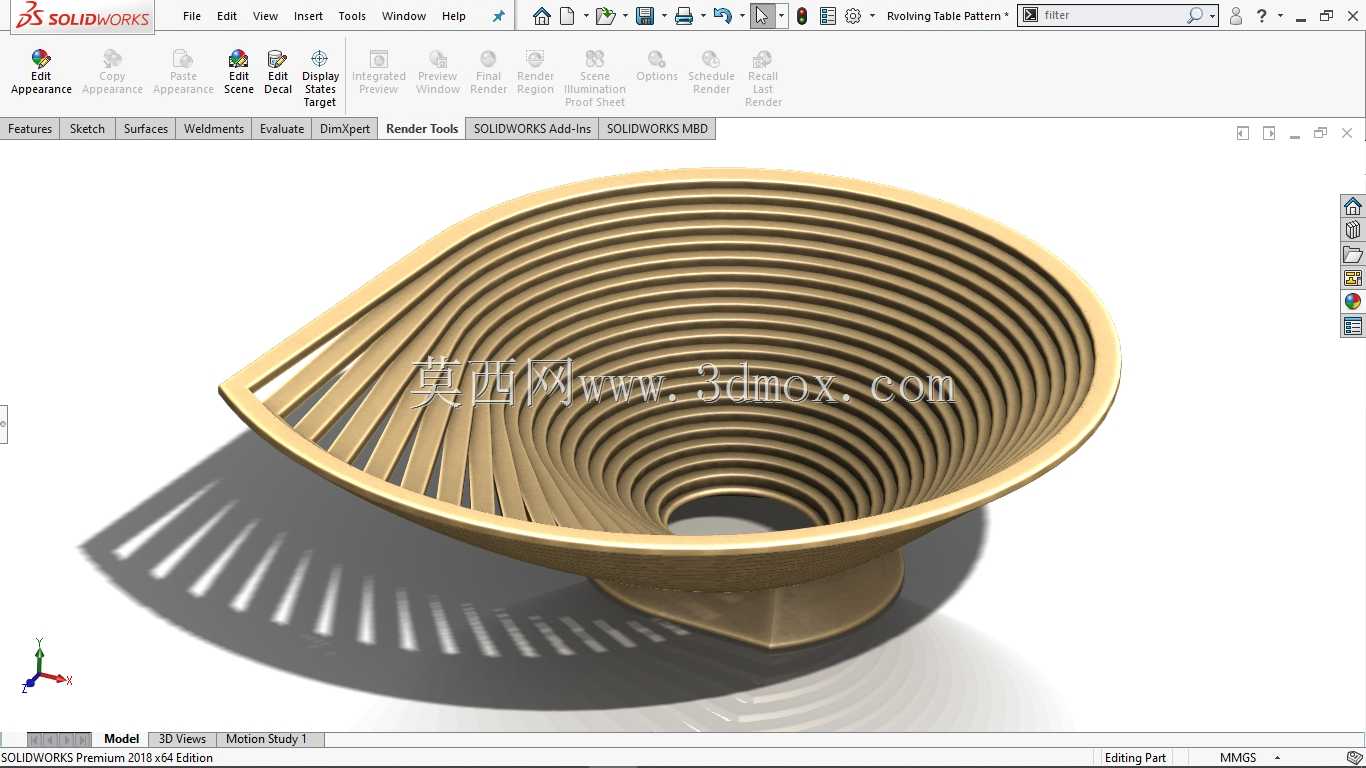
Task: Open the Edit Scene tool
Action: pos(239,72)
